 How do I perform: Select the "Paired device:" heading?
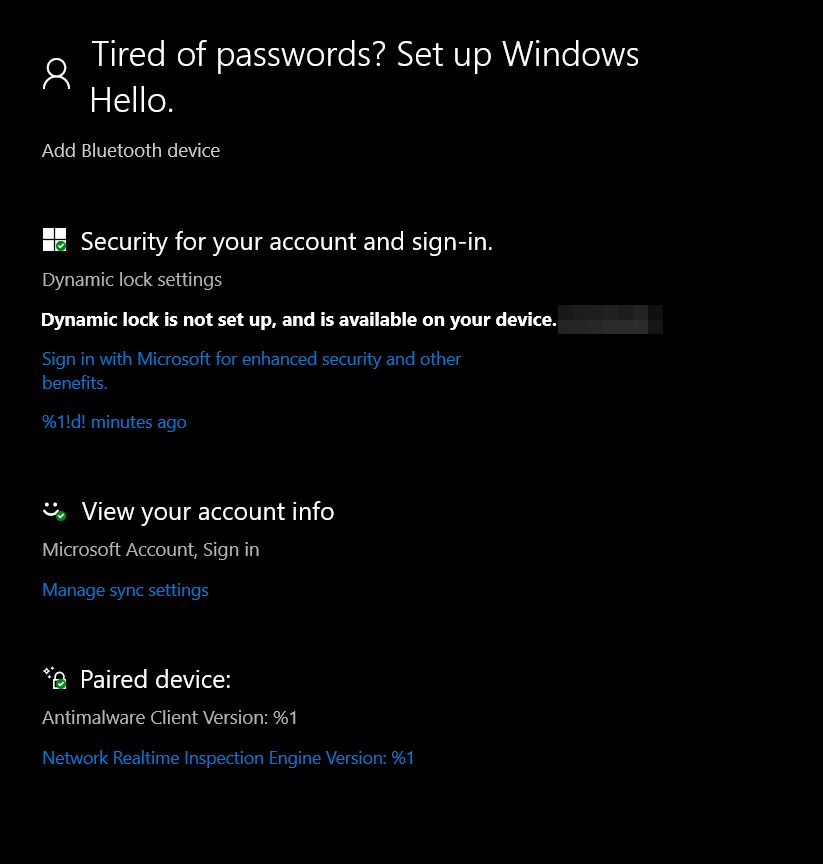point(155,679)
